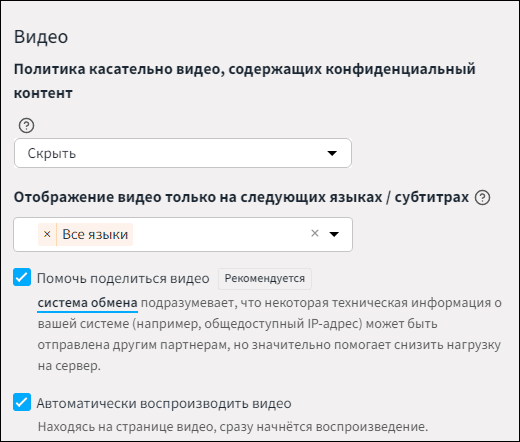The height and width of the screenshot is (442, 520).
Task: Click the 'Автоматически воспроизводить видео' label text
Action: pyautogui.click(x=164, y=403)
